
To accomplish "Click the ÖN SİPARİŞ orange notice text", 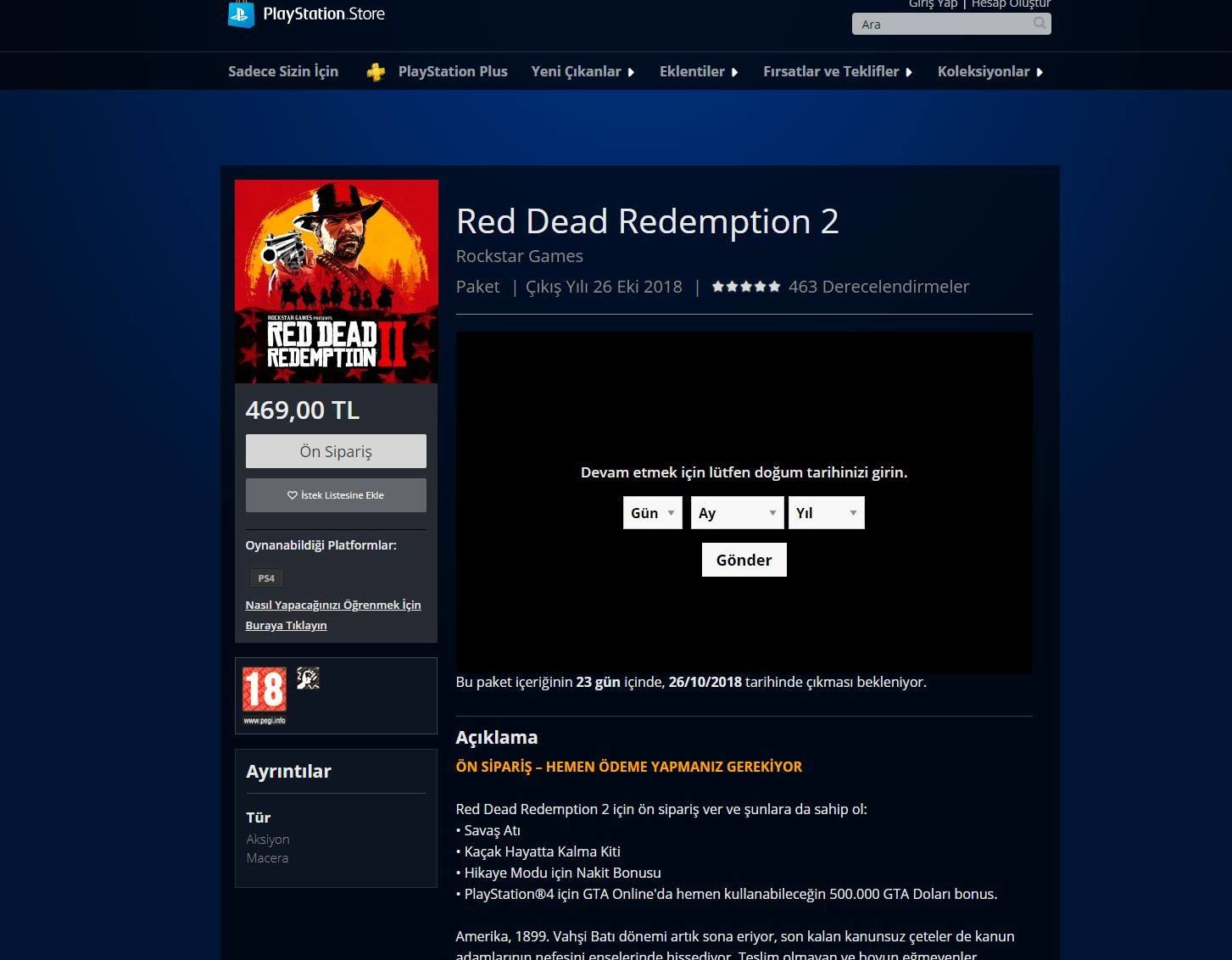I will coord(629,767).
